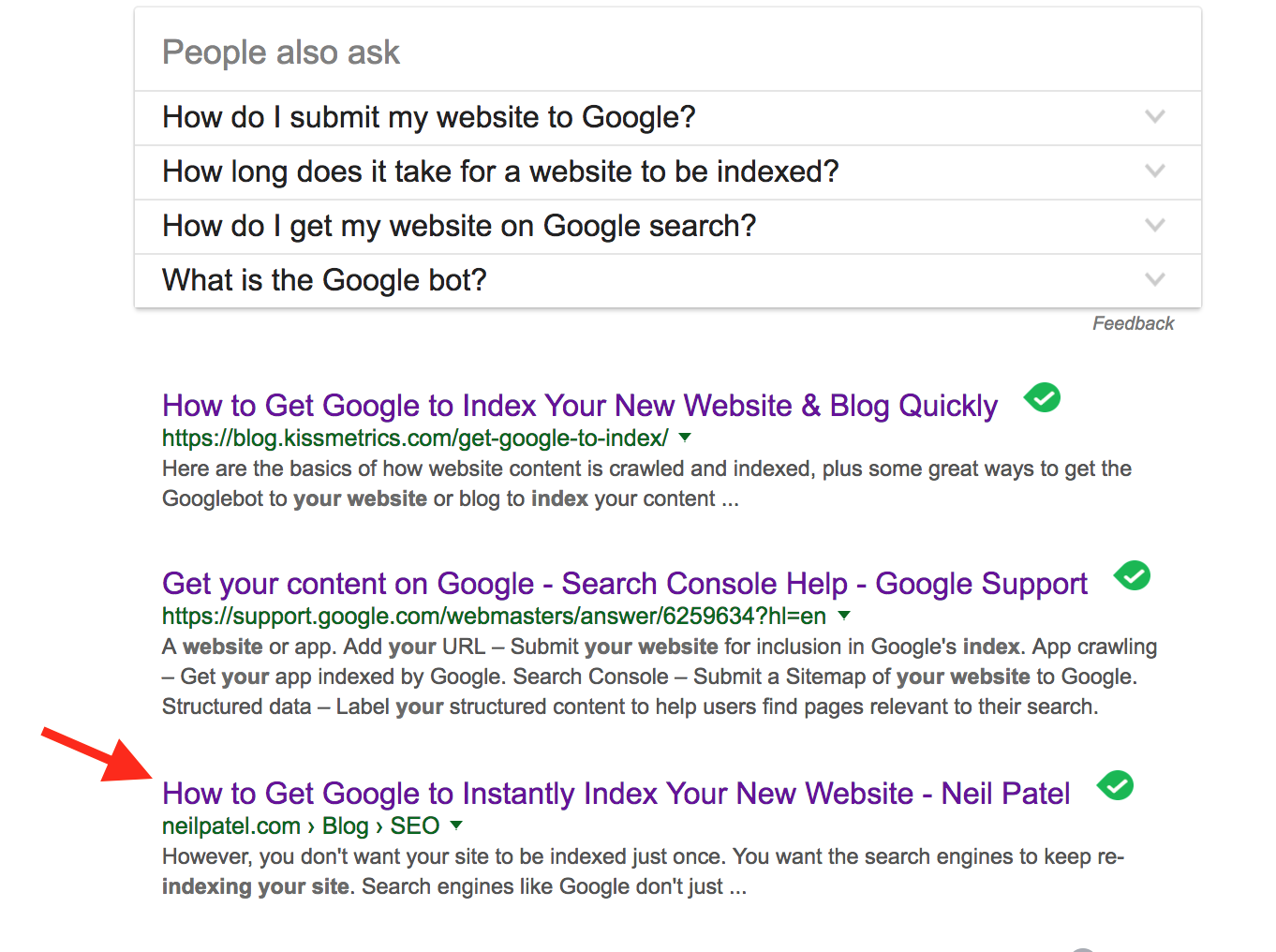The height and width of the screenshot is (952, 1276).
Task: Click Neil Patel snippet about re-indexing your site
Action: pyautogui.click(x=644, y=871)
